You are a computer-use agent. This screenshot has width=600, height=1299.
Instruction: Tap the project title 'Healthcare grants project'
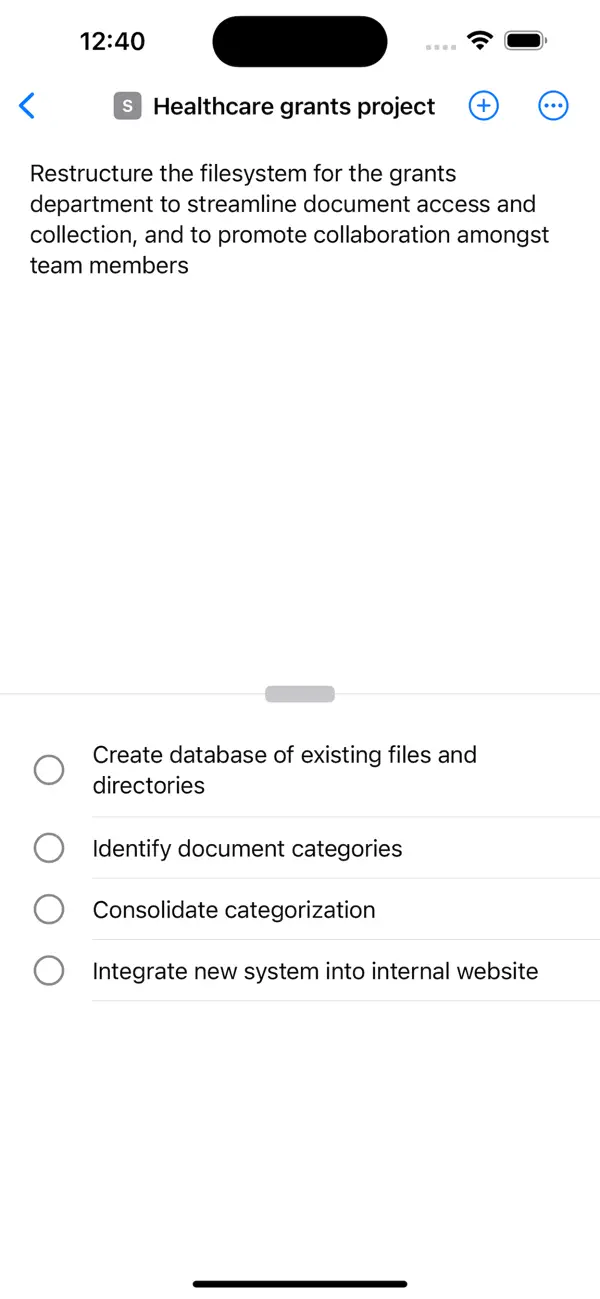[x=293, y=106]
